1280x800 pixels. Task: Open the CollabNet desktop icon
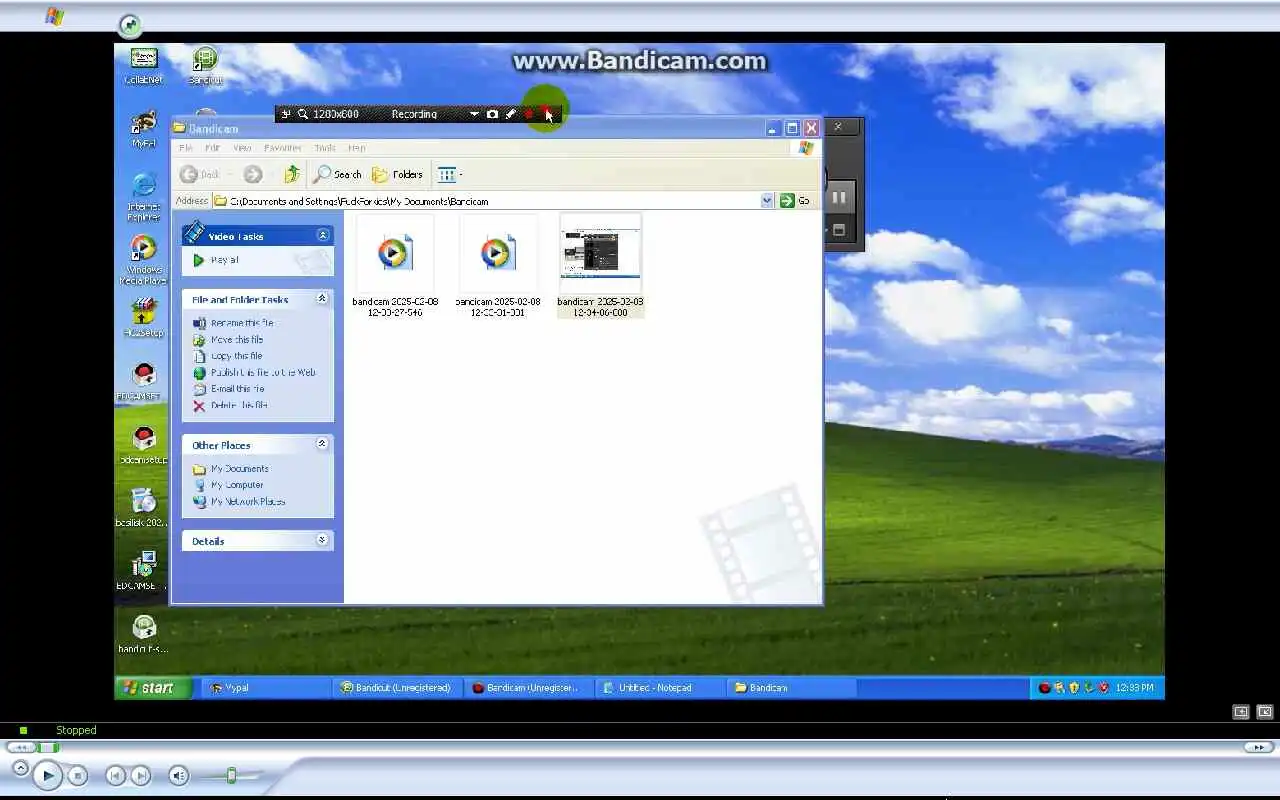pos(144,66)
